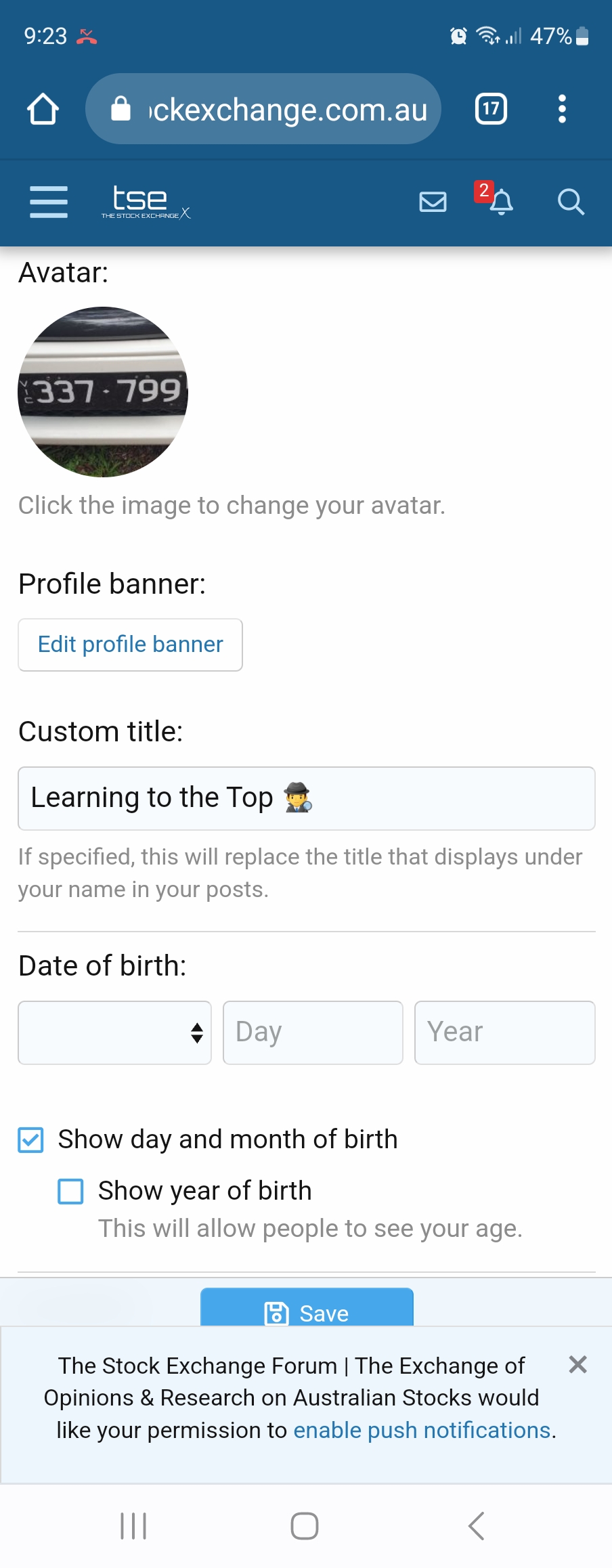Follow the enable push notifications link
This screenshot has height=1568, width=612.
[x=422, y=1430]
